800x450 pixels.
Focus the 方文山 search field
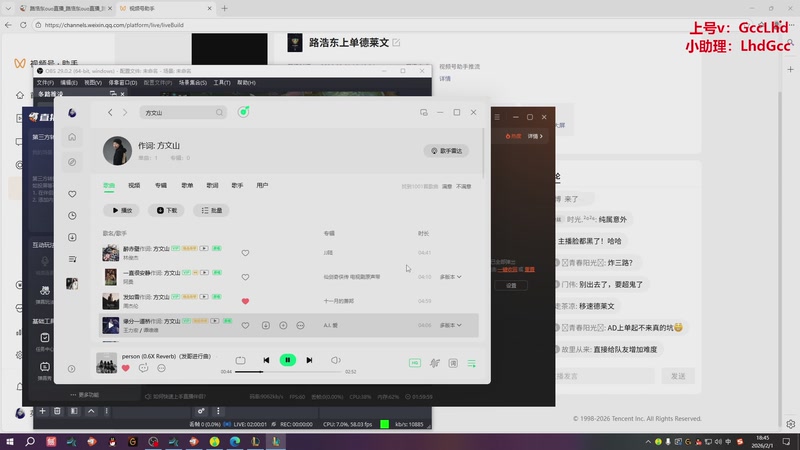pos(183,113)
